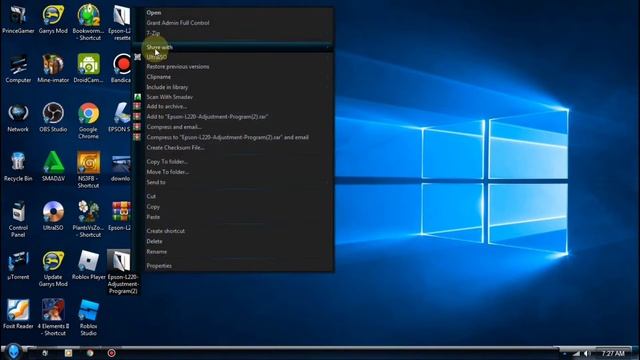Select the Network desktop icon
This screenshot has width=640, height=360.
click(x=18, y=118)
